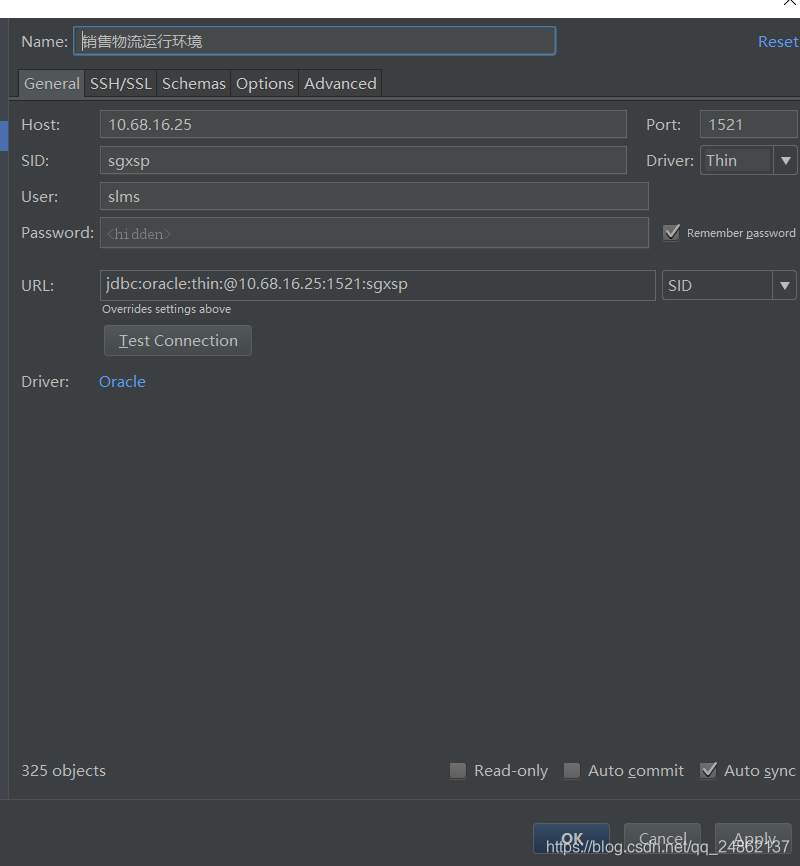
Task: Open the Thin driver dropdown
Action: (748, 160)
